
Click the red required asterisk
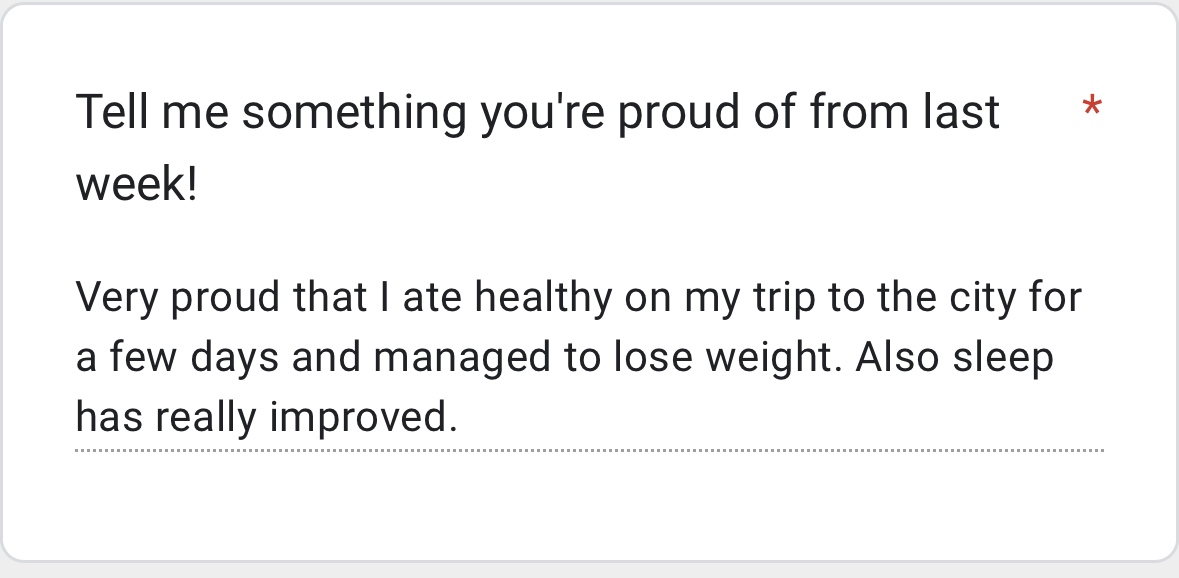[1092, 108]
